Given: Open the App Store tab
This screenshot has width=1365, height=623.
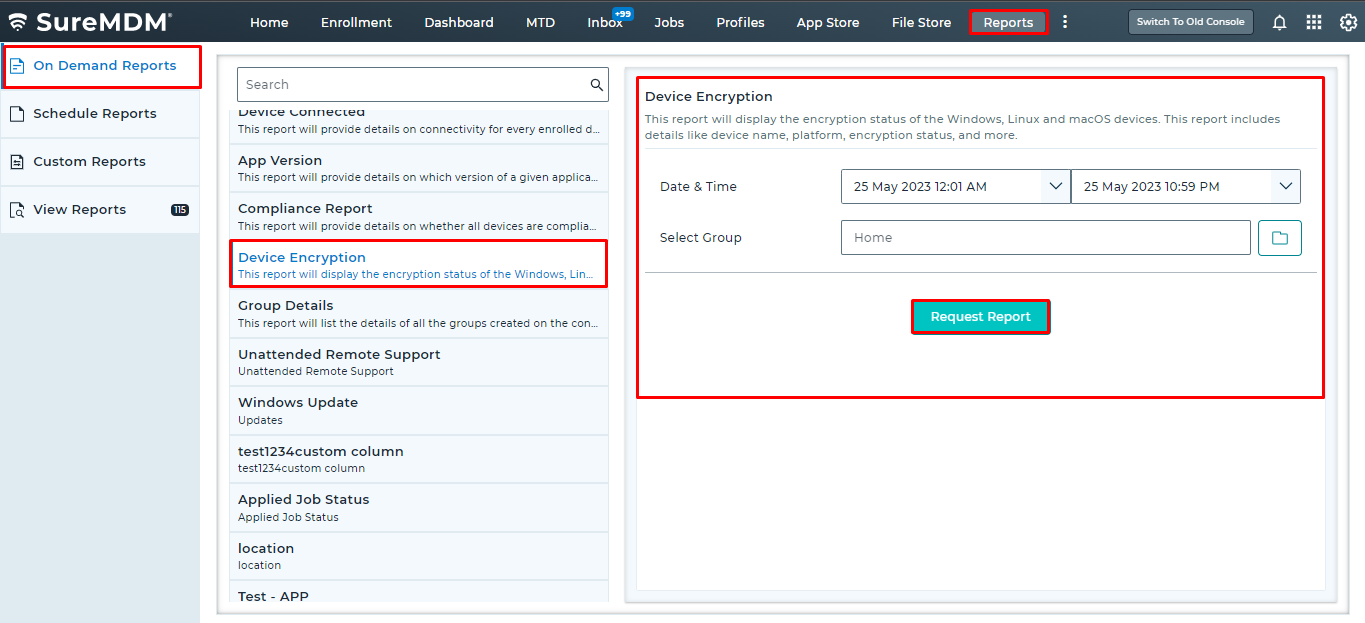Looking at the screenshot, I should 827,21.
